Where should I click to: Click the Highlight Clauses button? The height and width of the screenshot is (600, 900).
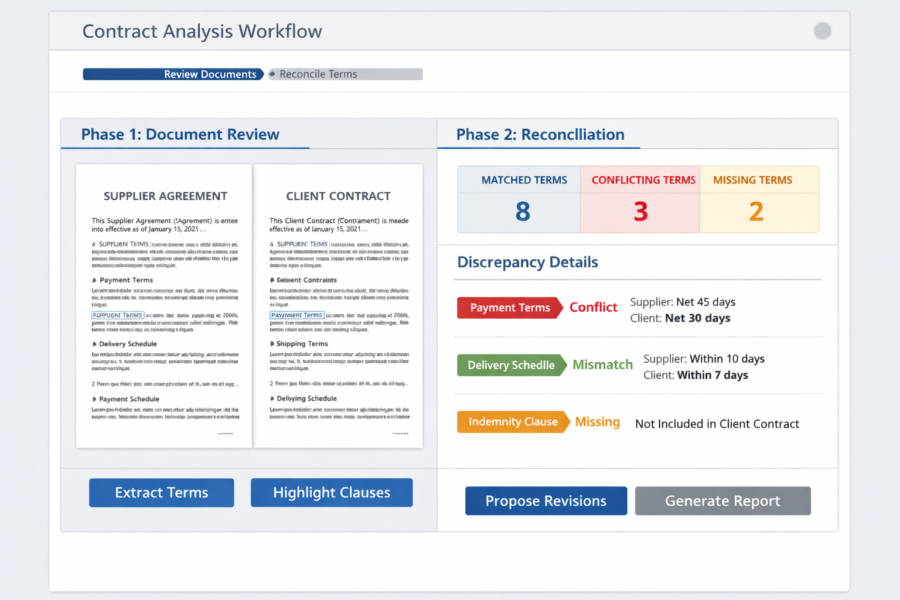pyautogui.click(x=331, y=493)
